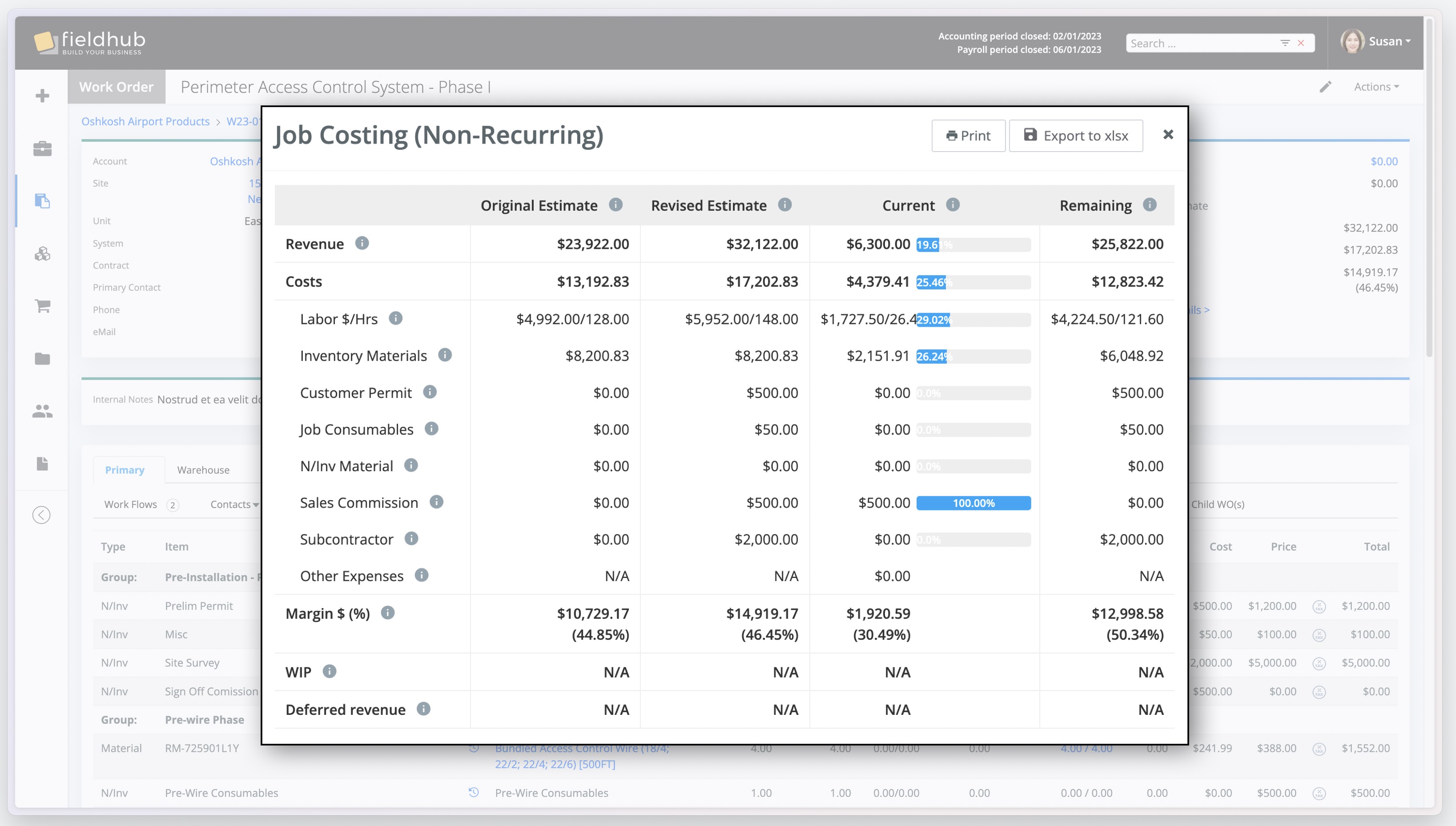Click info icon beside WIP
The width and height of the screenshot is (1456, 826).
[x=329, y=671]
